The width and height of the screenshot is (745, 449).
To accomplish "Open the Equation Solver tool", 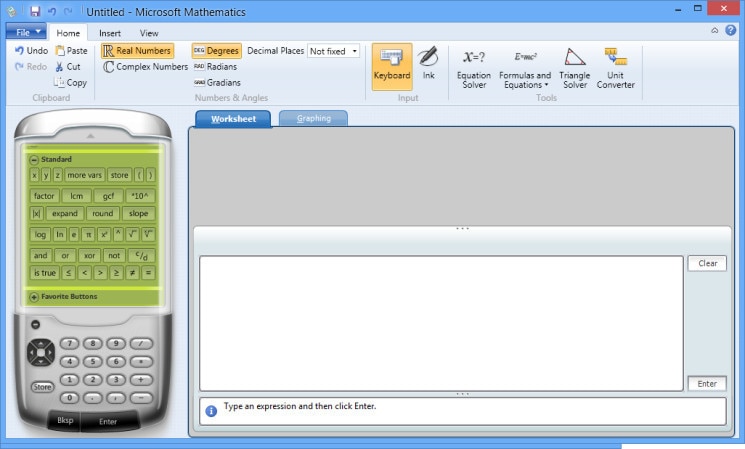I will click(474, 68).
